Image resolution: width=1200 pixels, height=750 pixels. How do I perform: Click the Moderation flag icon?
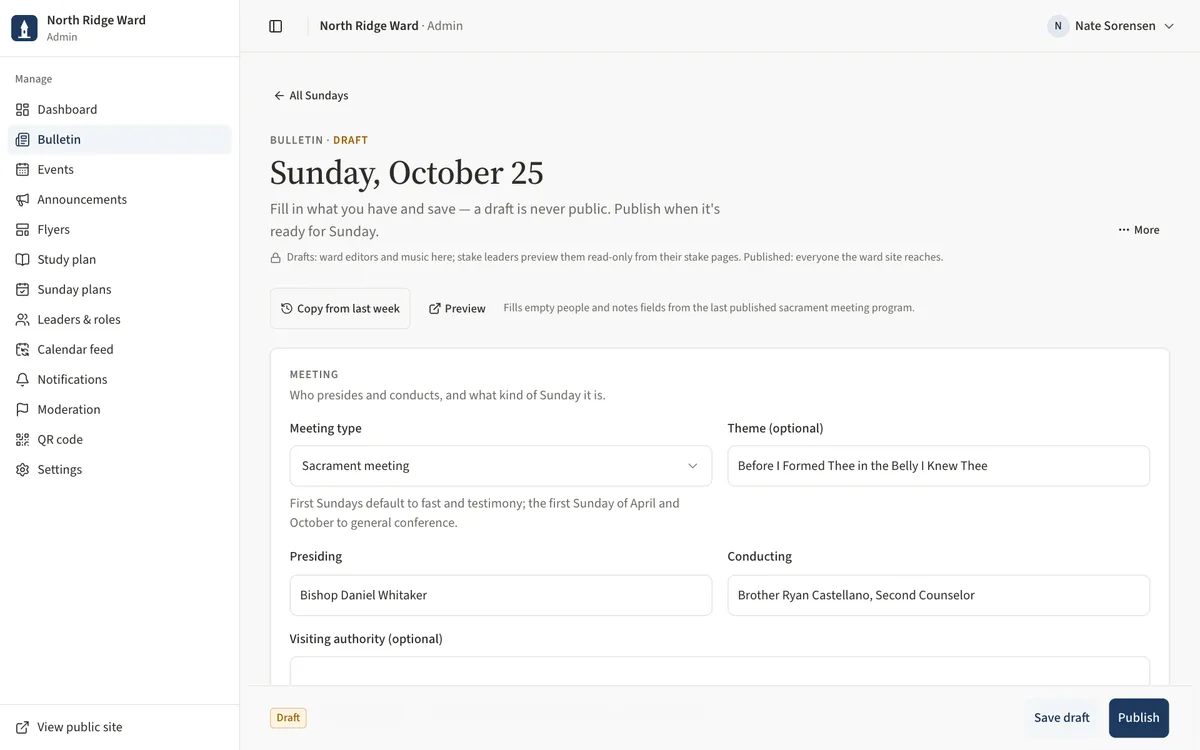coord(23,410)
